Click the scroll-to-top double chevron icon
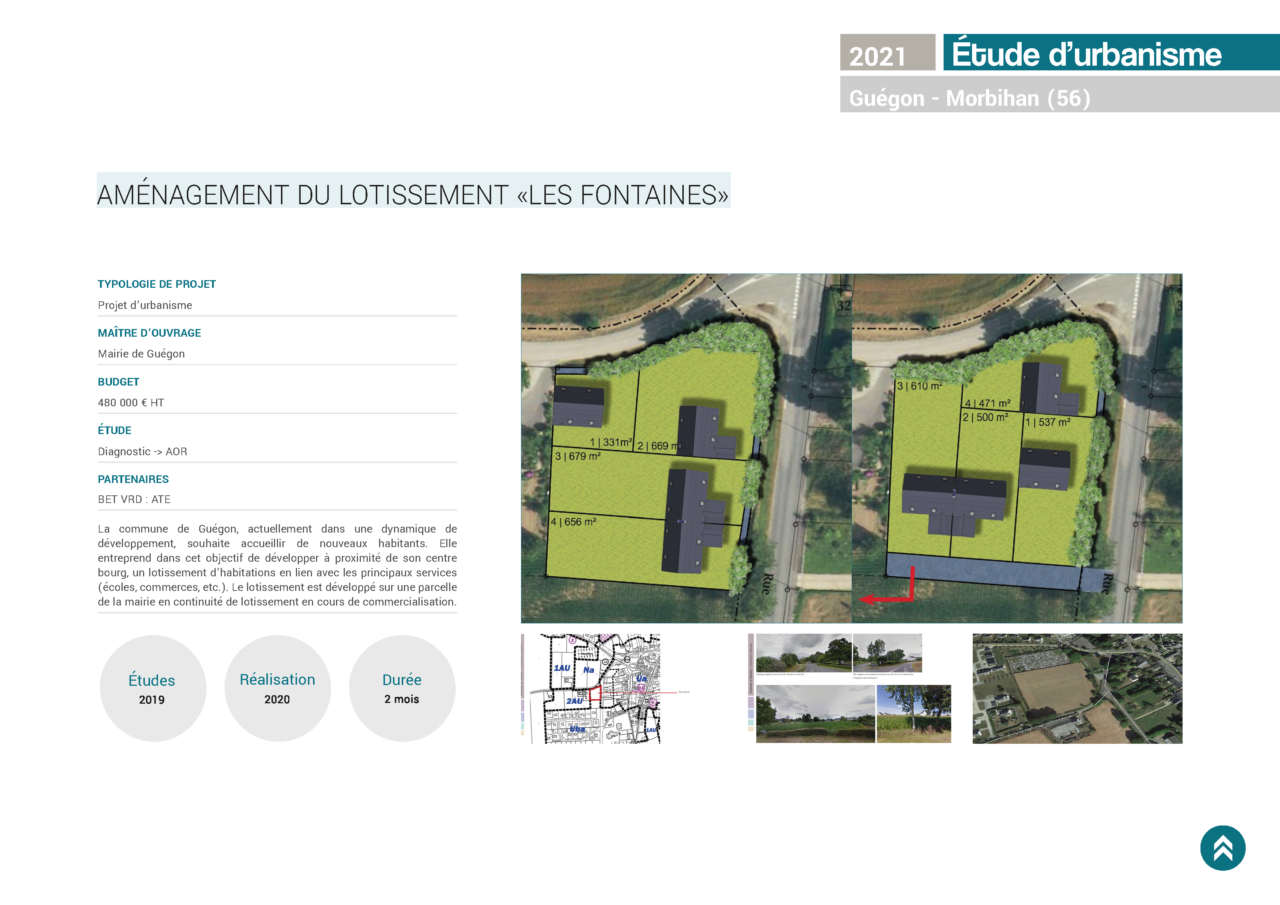The height and width of the screenshot is (905, 1280). (x=1222, y=848)
